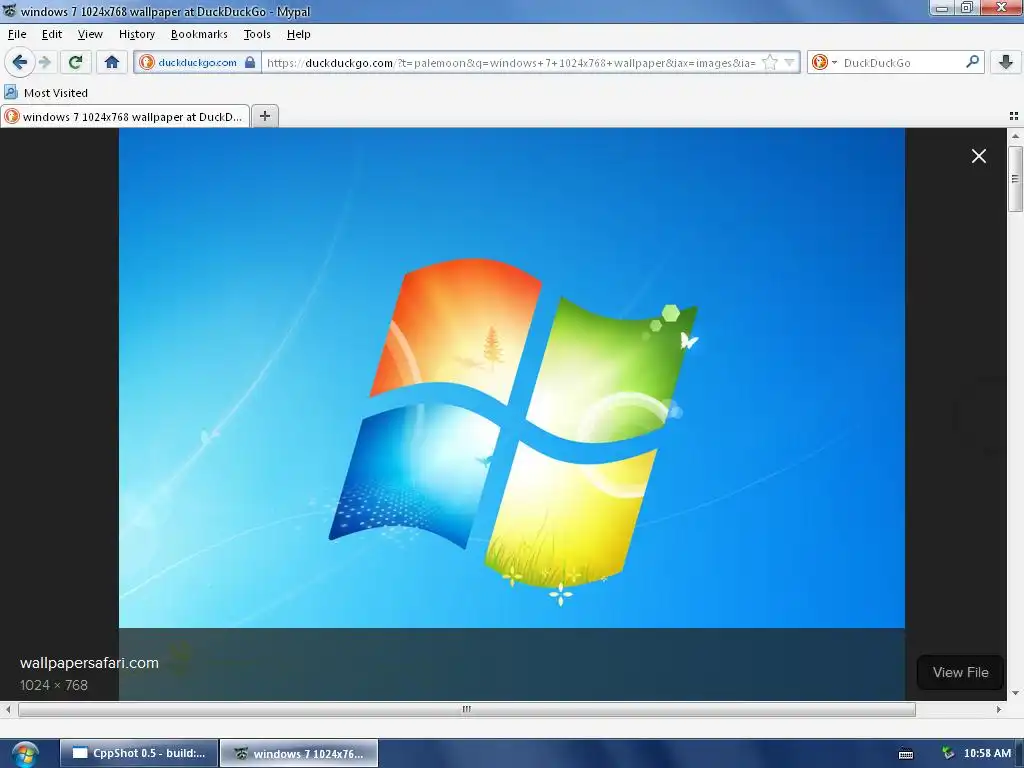1024x768 pixels.
Task: Click the scroll left arrow
Action: [x=8, y=709]
